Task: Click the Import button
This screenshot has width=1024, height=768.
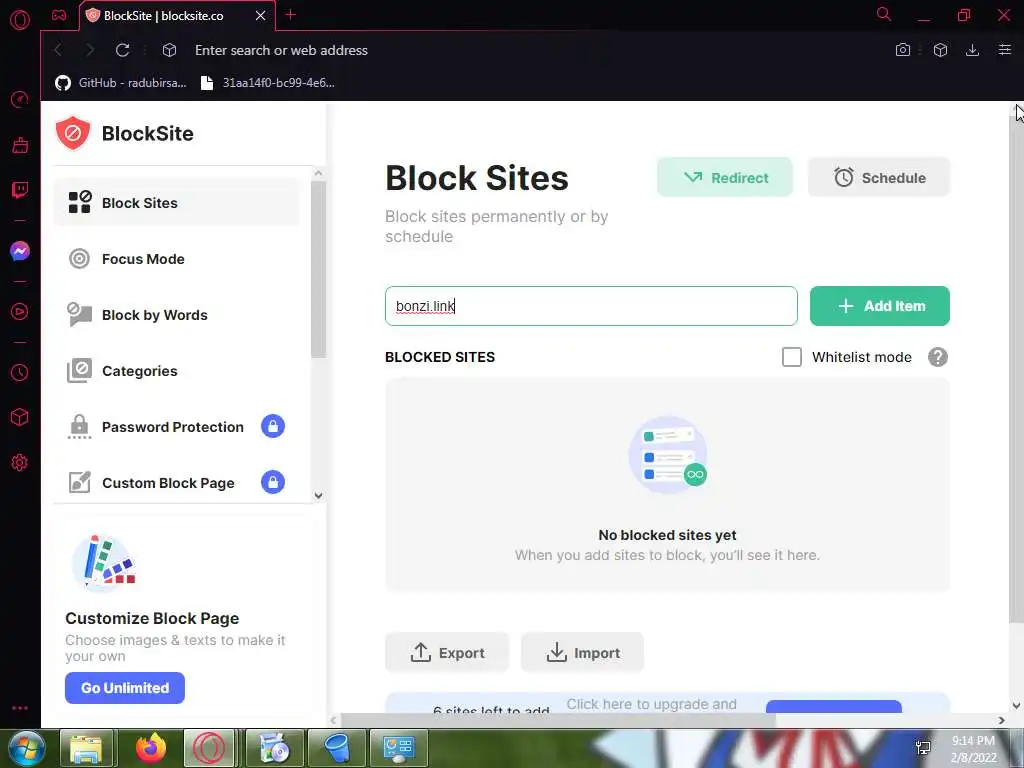Action: [x=583, y=652]
